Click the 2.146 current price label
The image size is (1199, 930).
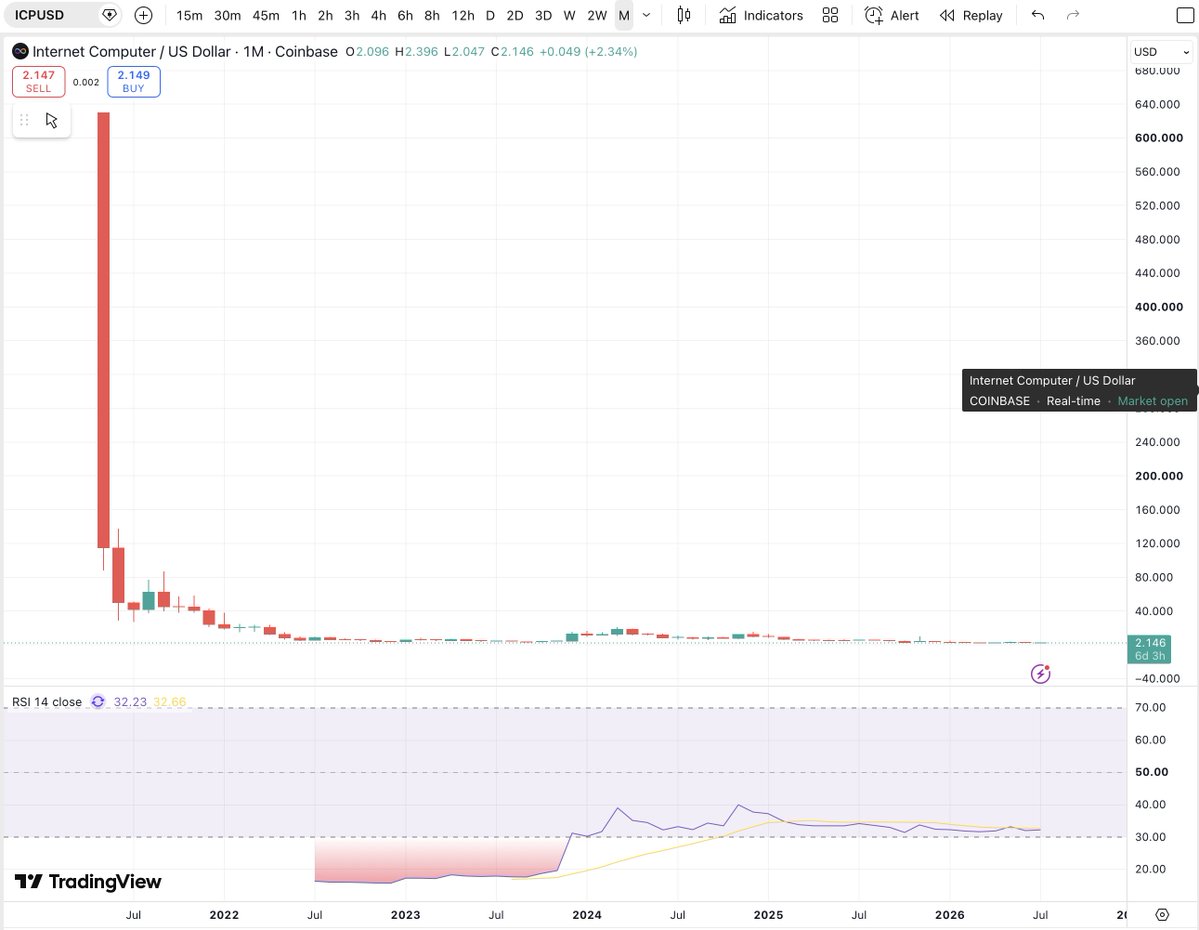point(1149,649)
